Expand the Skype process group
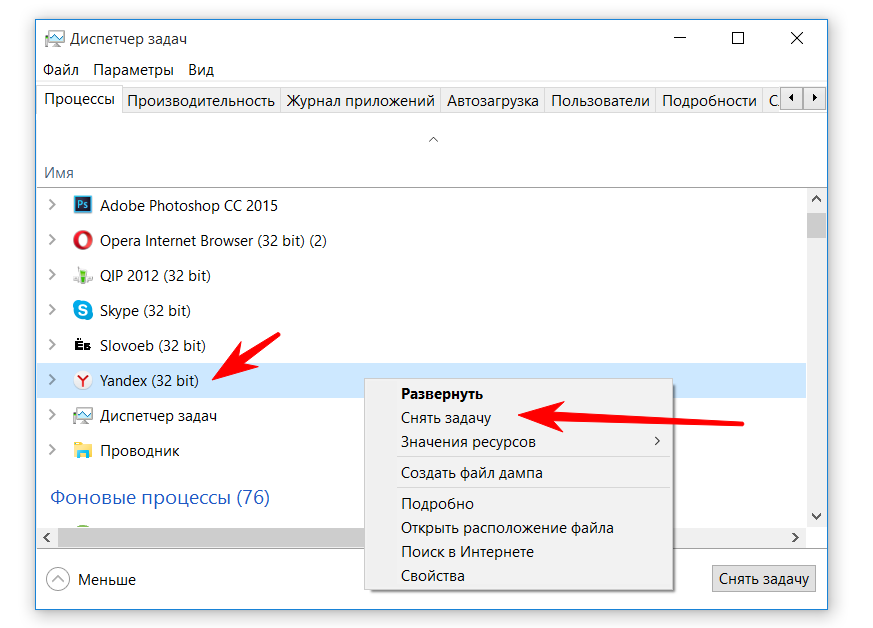The width and height of the screenshot is (873, 628). 52,311
